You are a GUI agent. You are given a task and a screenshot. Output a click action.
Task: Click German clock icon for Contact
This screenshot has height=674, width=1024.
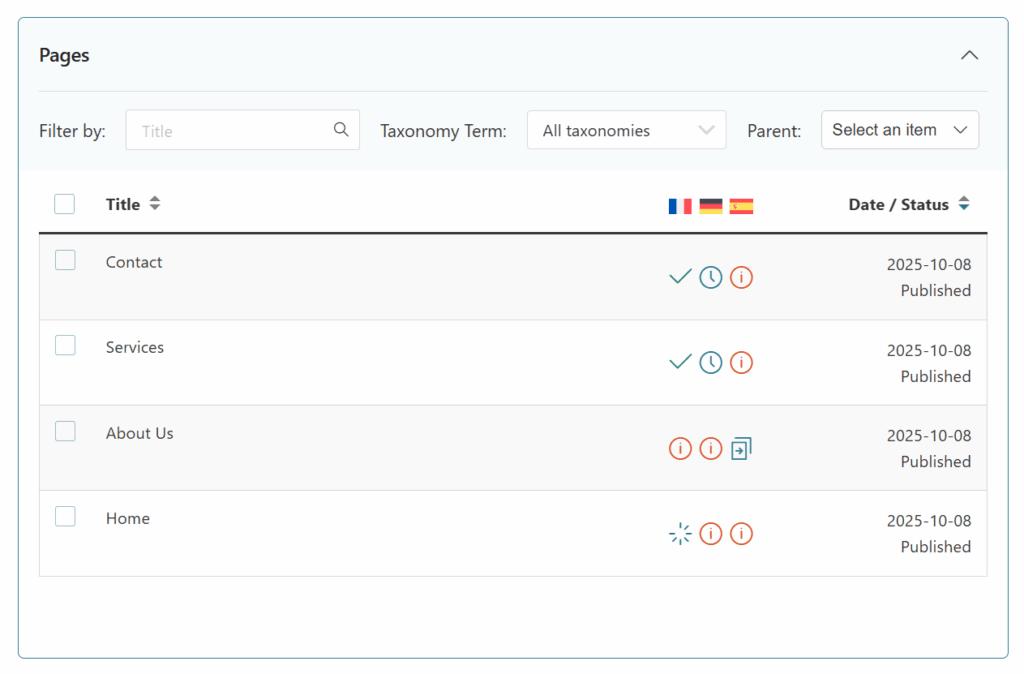coord(710,277)
